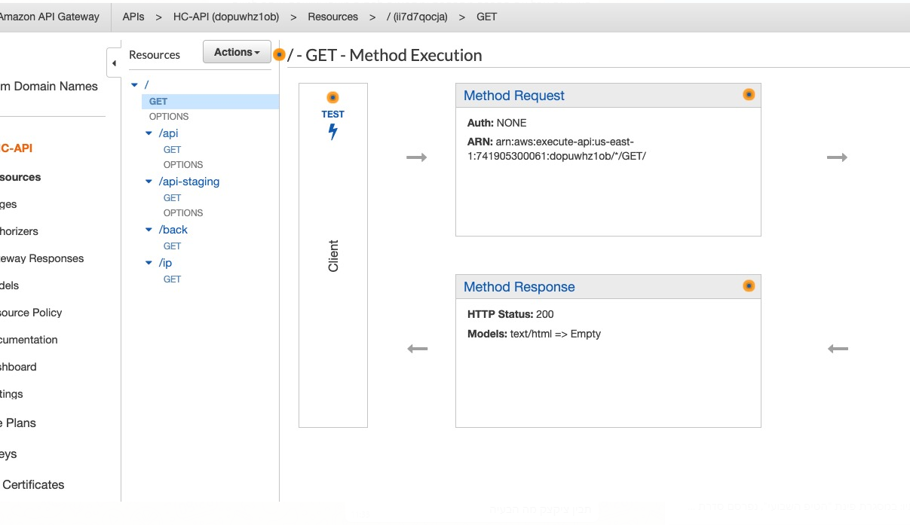Go to Amazon API Gateway home breadcrumb

[49, 17]
